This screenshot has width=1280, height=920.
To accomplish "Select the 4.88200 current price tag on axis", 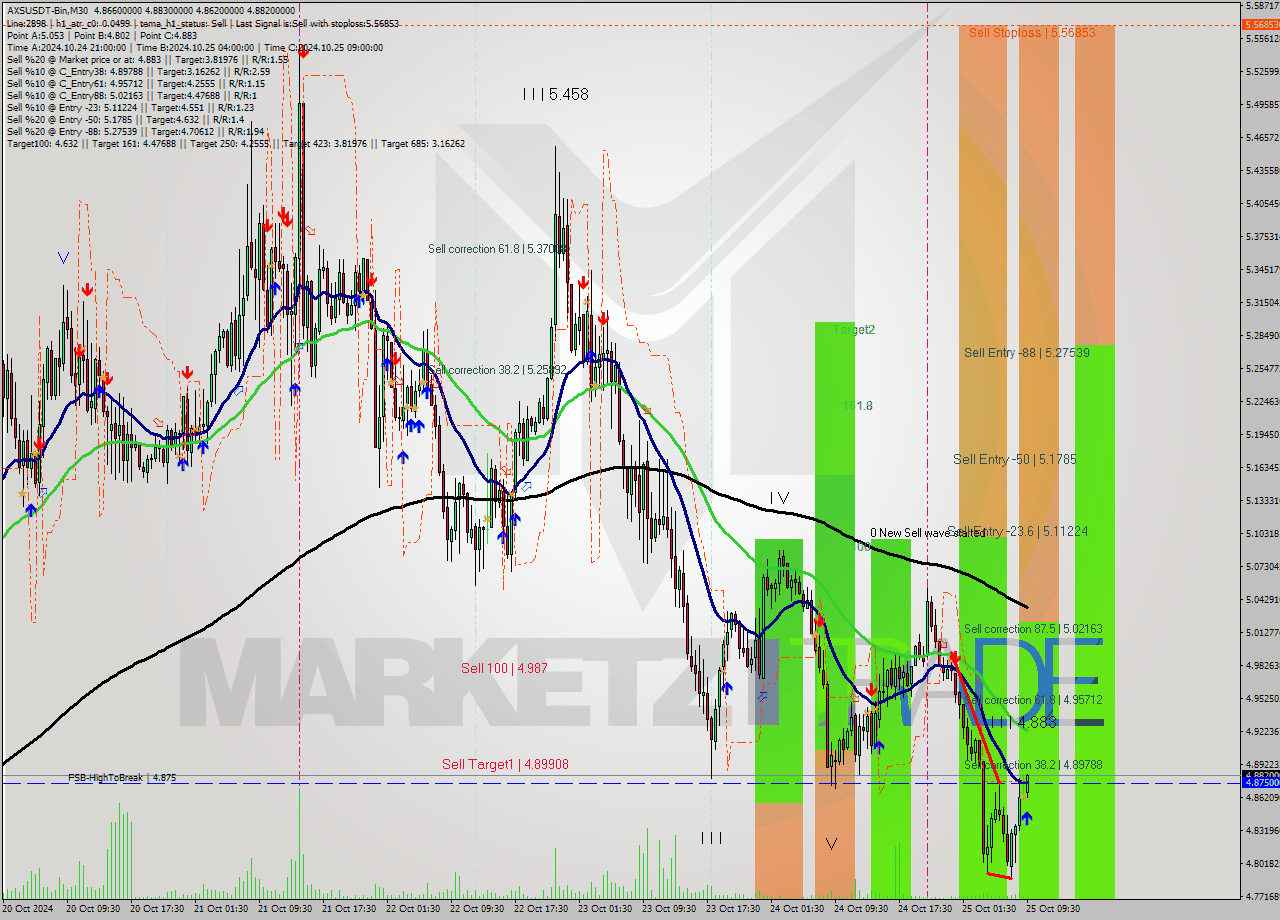I will [1260, 775].
